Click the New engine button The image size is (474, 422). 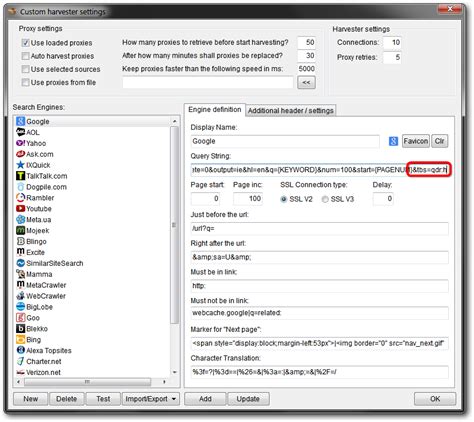click(x=31, y=399)
